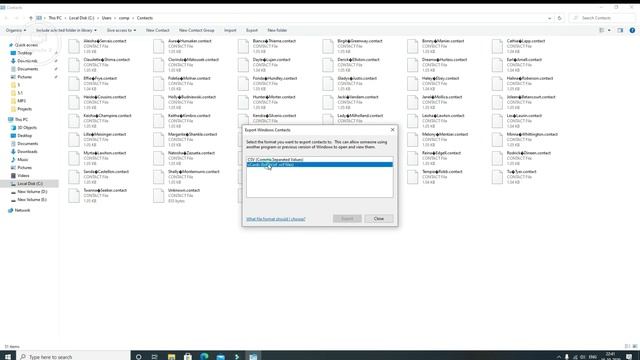The height and width of the screenshot is (360, 640).
Task: Select Music in the navigation pane
Action: [x=22, y=160]
